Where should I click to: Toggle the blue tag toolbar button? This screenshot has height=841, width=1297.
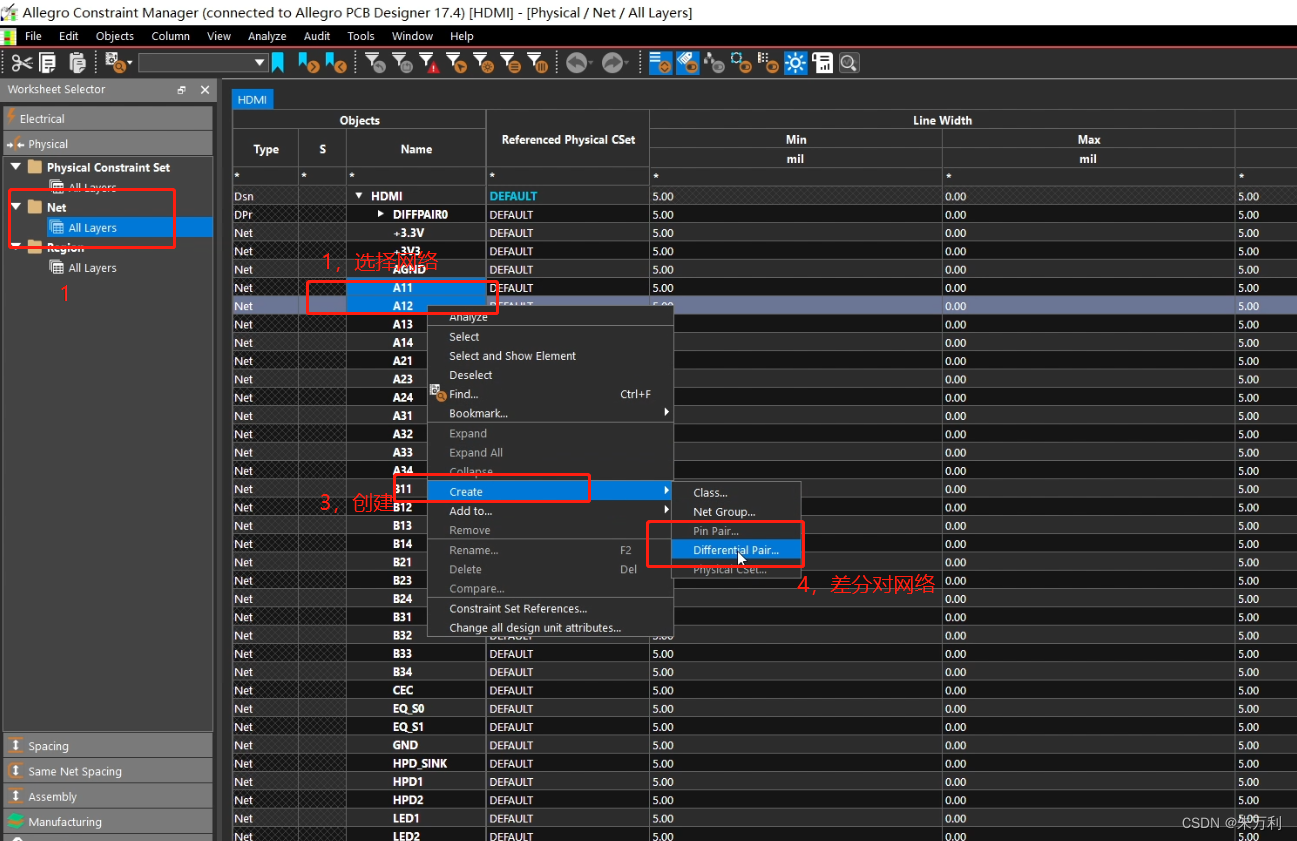point(688,63)
